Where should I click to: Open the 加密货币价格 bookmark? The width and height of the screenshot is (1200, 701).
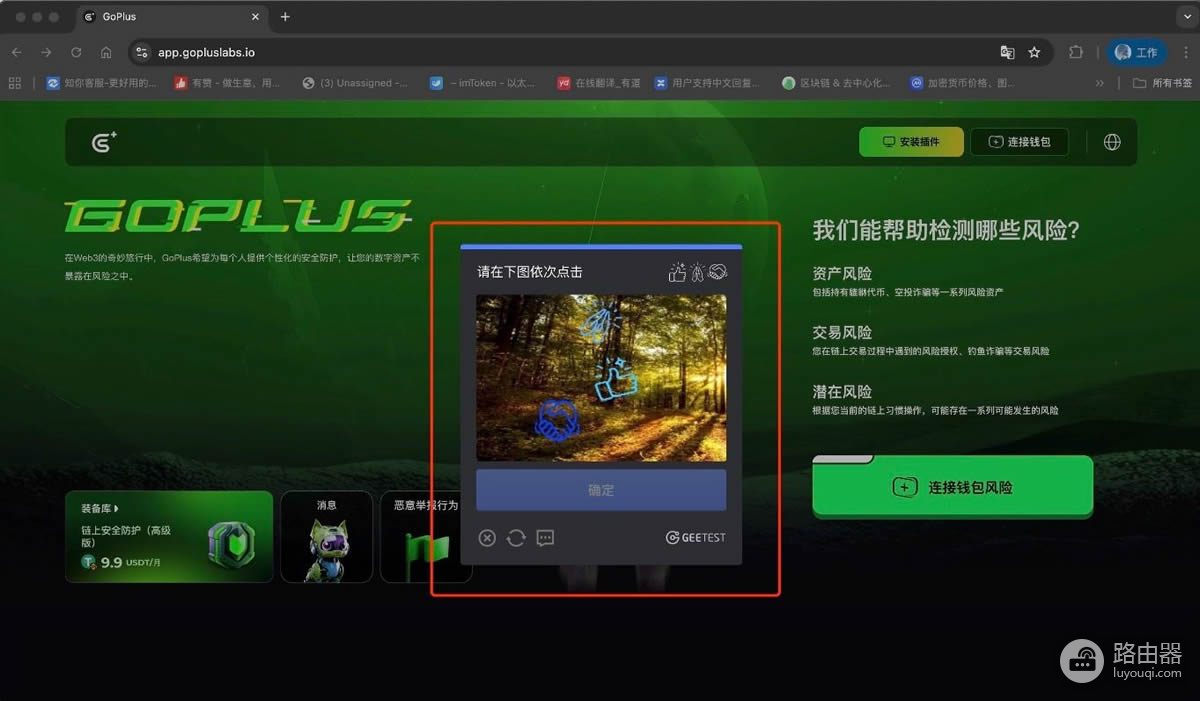pos(963,83)
